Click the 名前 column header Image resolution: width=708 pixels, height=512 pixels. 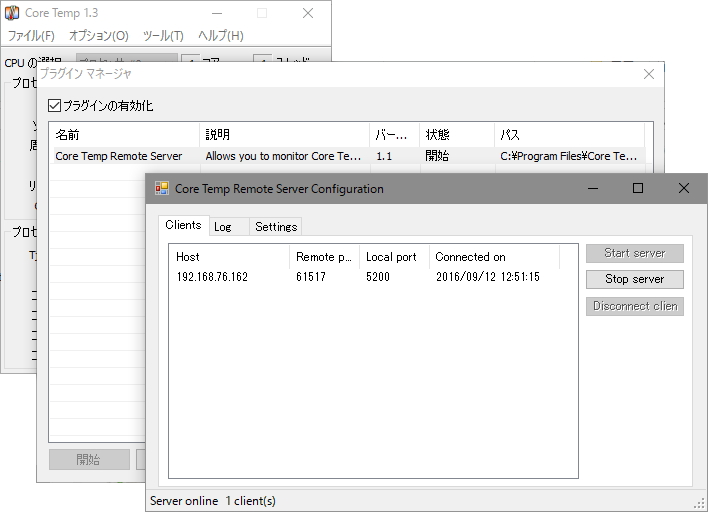(124, 135)
